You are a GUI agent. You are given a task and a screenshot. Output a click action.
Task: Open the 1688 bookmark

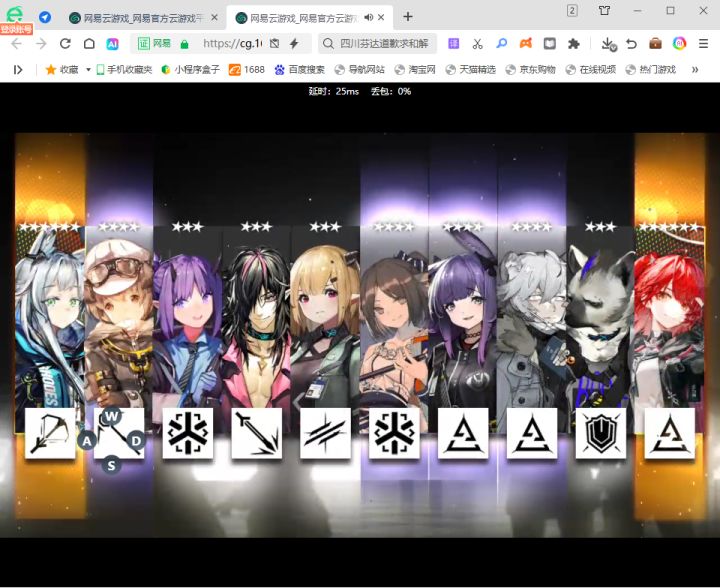pyautogui.click(x=247, y=70)
